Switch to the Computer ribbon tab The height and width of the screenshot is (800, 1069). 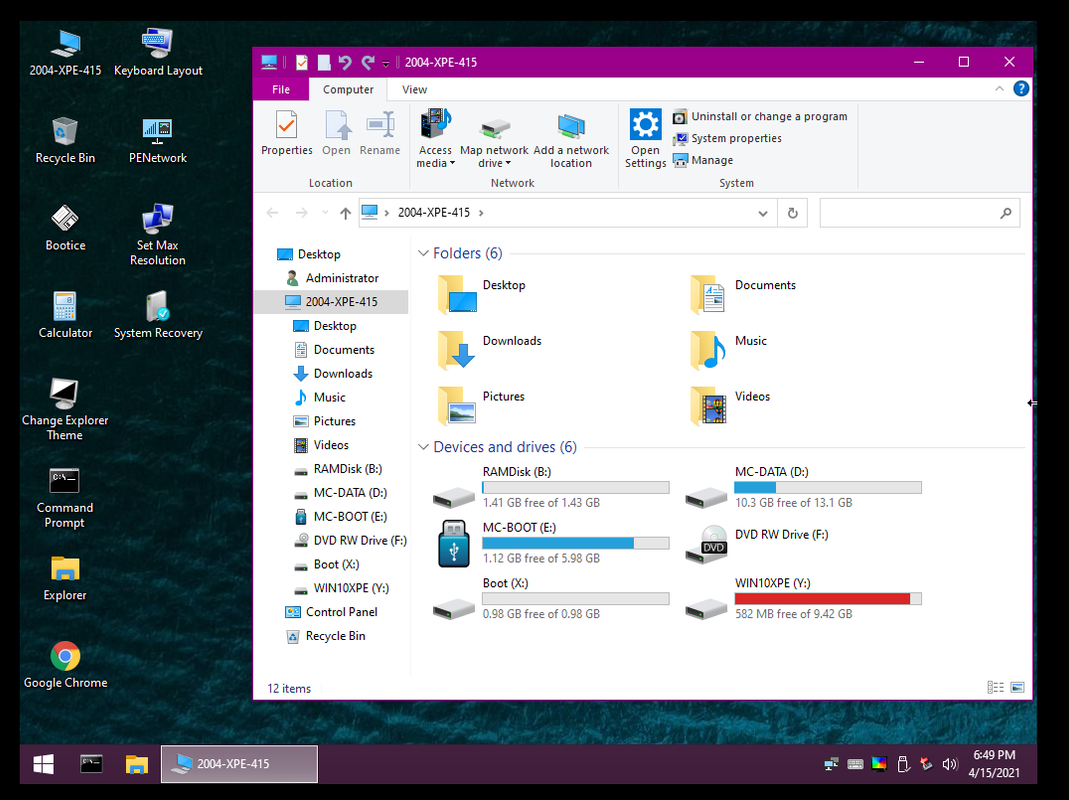(348, 89)
